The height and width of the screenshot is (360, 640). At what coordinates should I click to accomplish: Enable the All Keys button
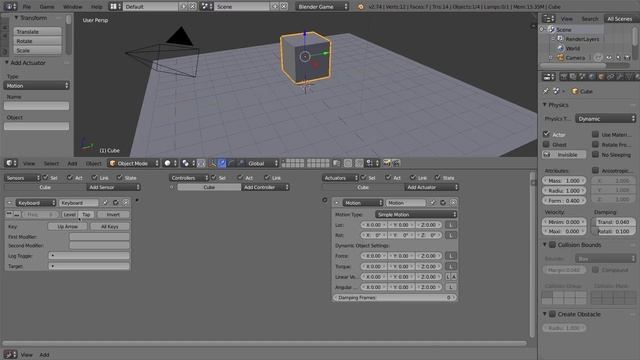pyautogui.click(x=110, y=226)
